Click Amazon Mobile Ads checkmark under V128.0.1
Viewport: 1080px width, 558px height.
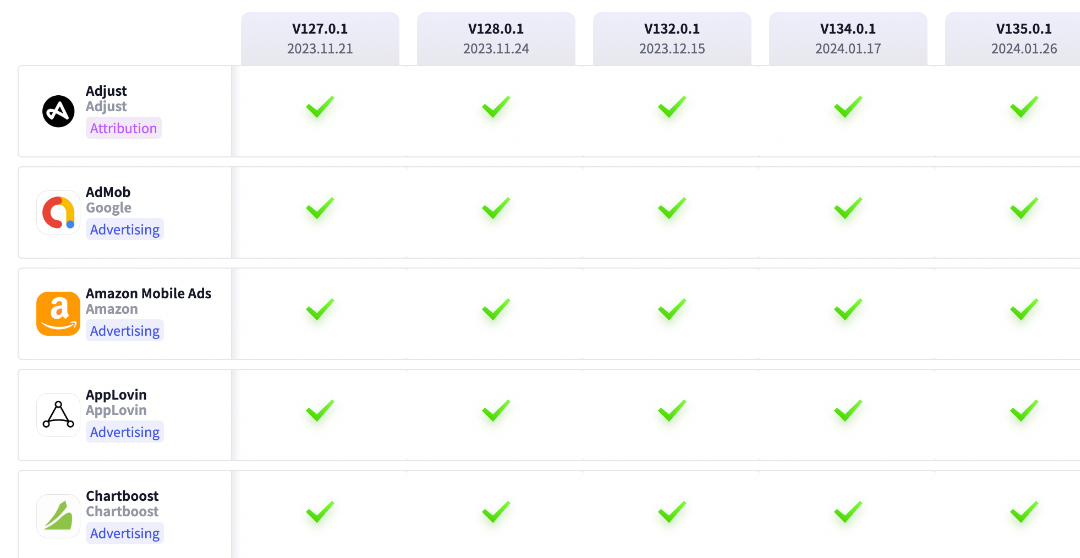[496, 309]
